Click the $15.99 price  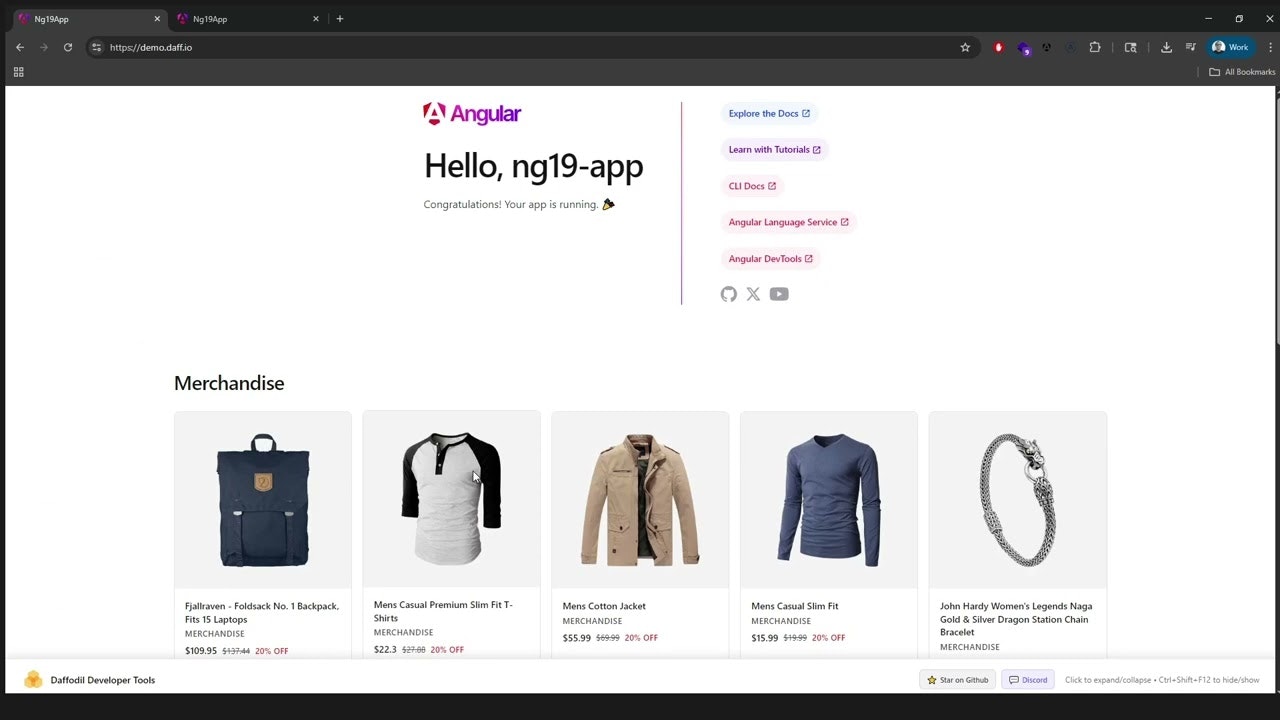[765, 638]
